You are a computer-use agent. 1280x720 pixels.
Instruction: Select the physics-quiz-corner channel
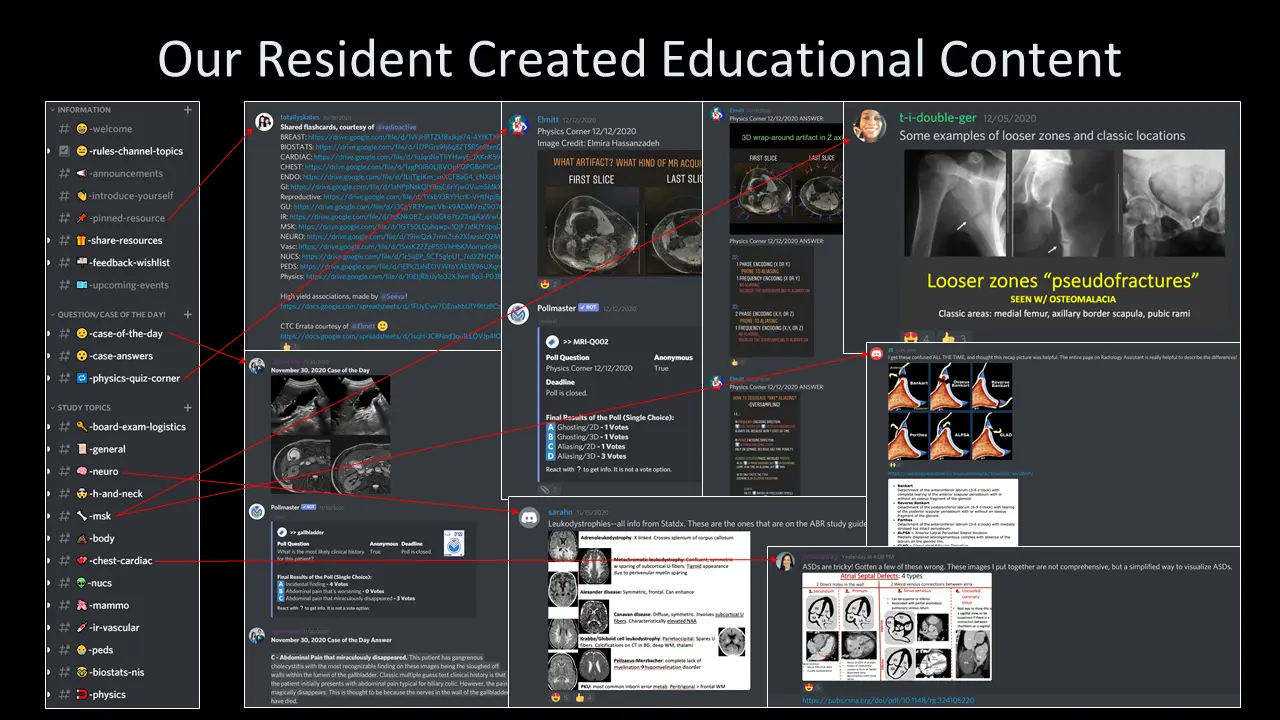pyautogui.click(x=134, y=378)
